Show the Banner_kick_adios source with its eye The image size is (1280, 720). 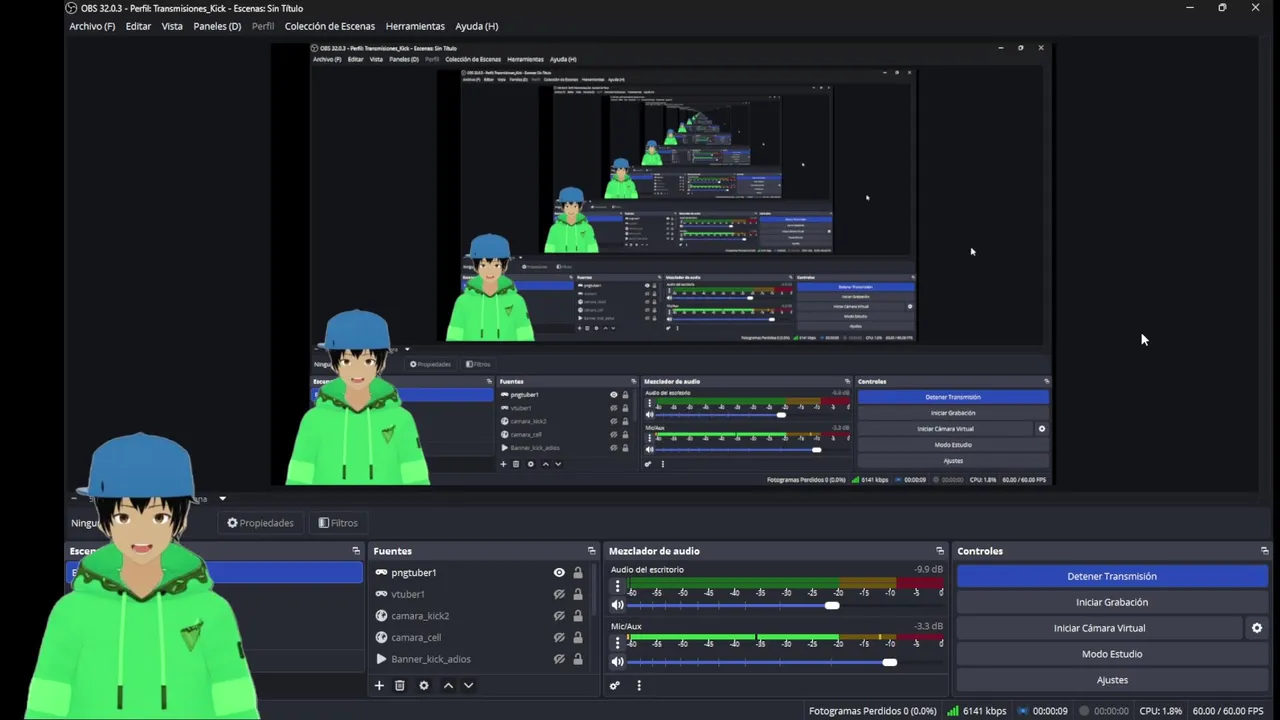(559, 659)
